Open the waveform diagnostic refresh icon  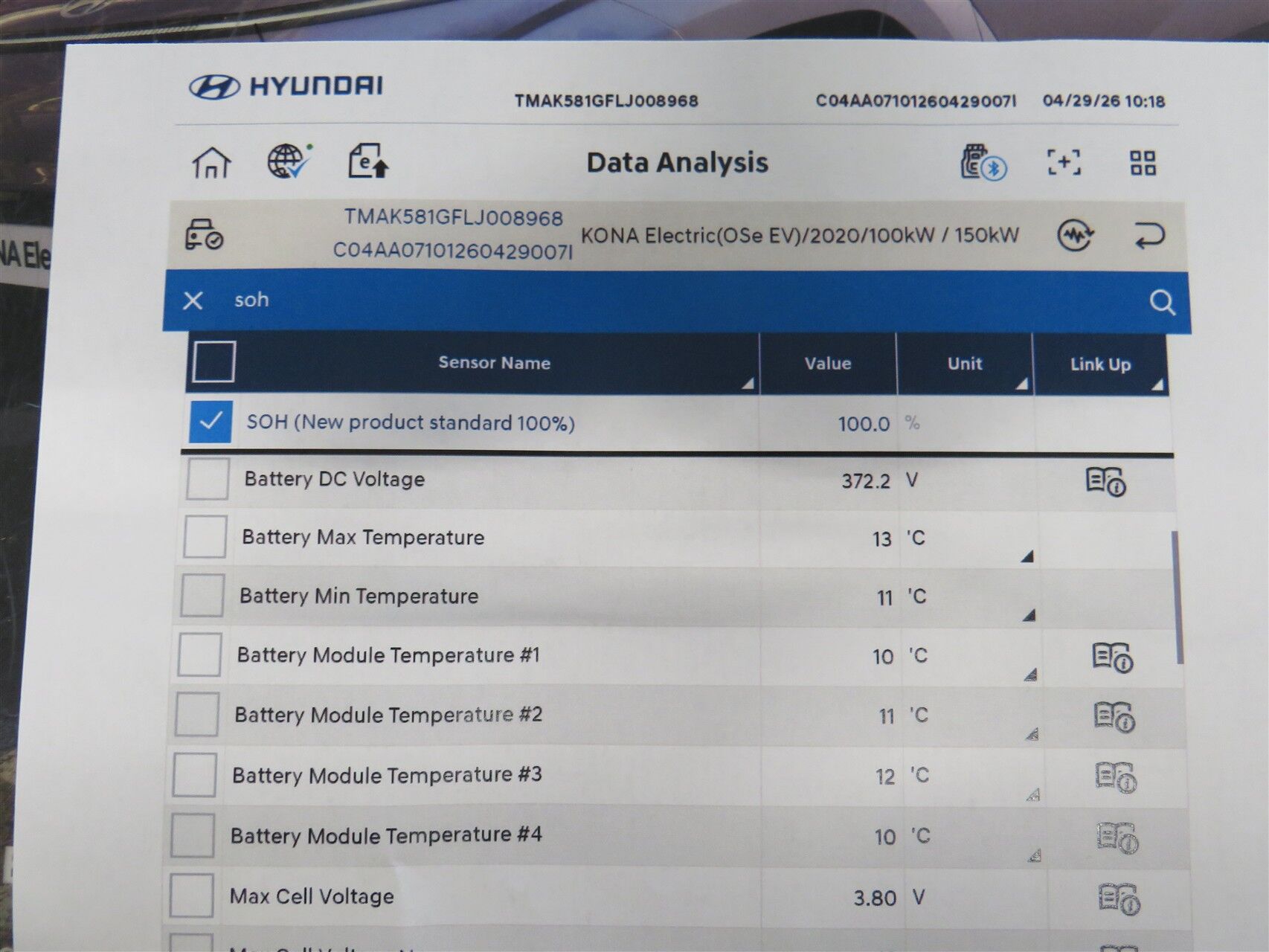pyautogui.click(x=1075, y=236)
